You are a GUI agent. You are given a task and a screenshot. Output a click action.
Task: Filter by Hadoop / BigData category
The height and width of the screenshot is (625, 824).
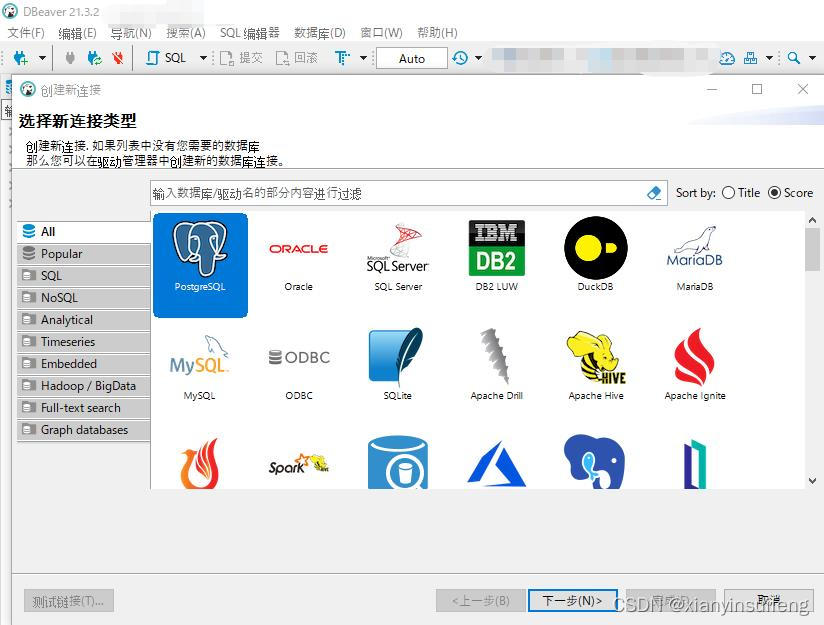click(84, 386)
